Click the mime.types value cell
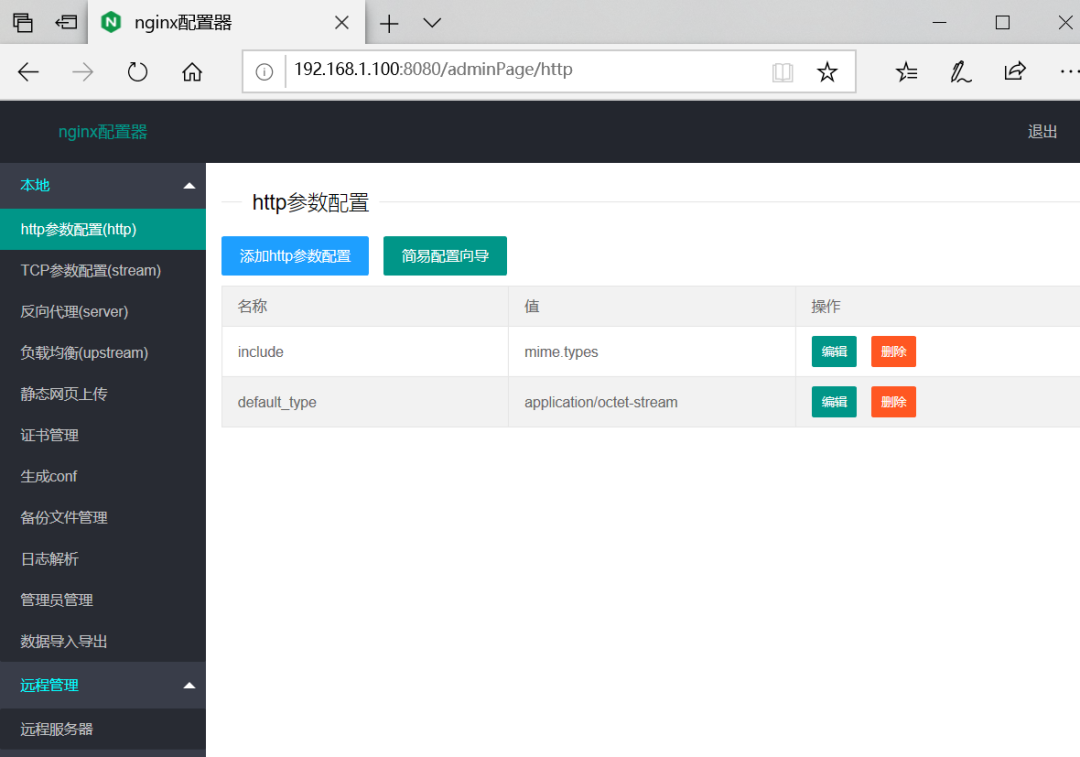This screenshot has height=757, width=1080. [x=652, y=352]
